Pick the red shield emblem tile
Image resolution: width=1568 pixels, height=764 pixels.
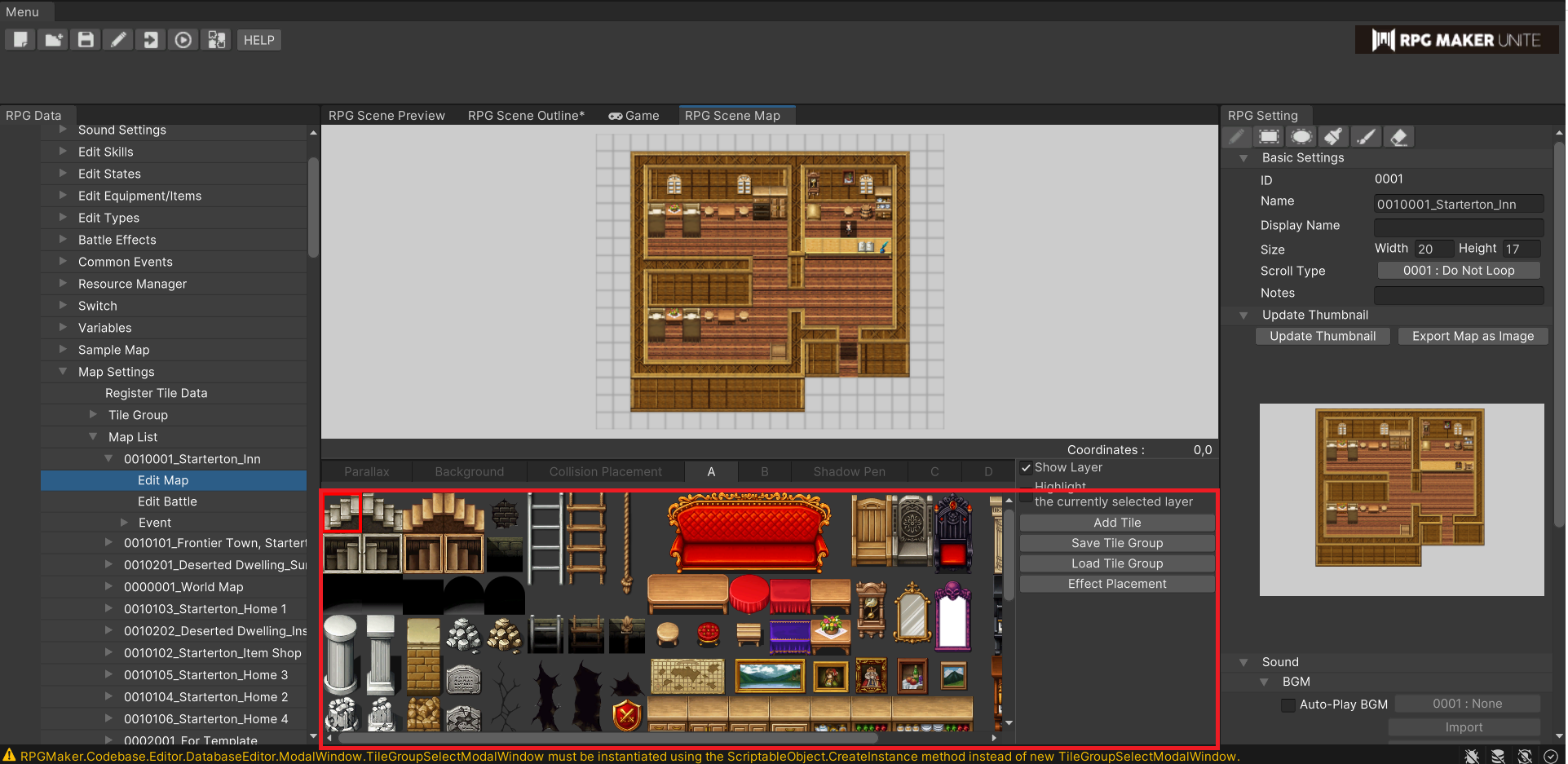(627, 715)
